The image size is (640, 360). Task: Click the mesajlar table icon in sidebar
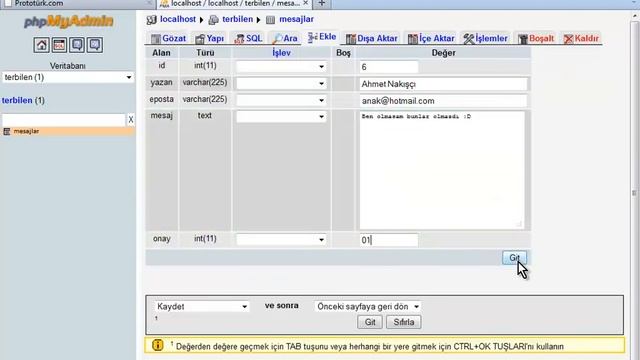(x=7, y=131)
